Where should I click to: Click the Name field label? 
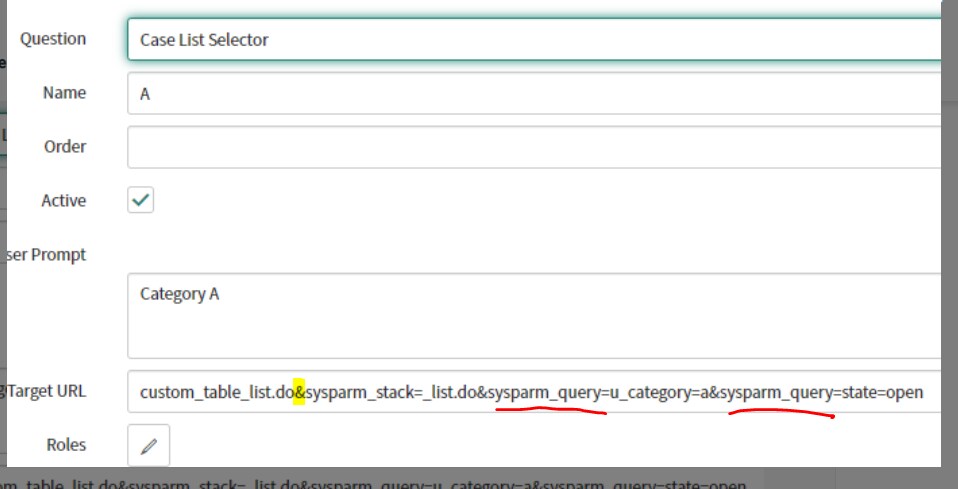point(64,93)
